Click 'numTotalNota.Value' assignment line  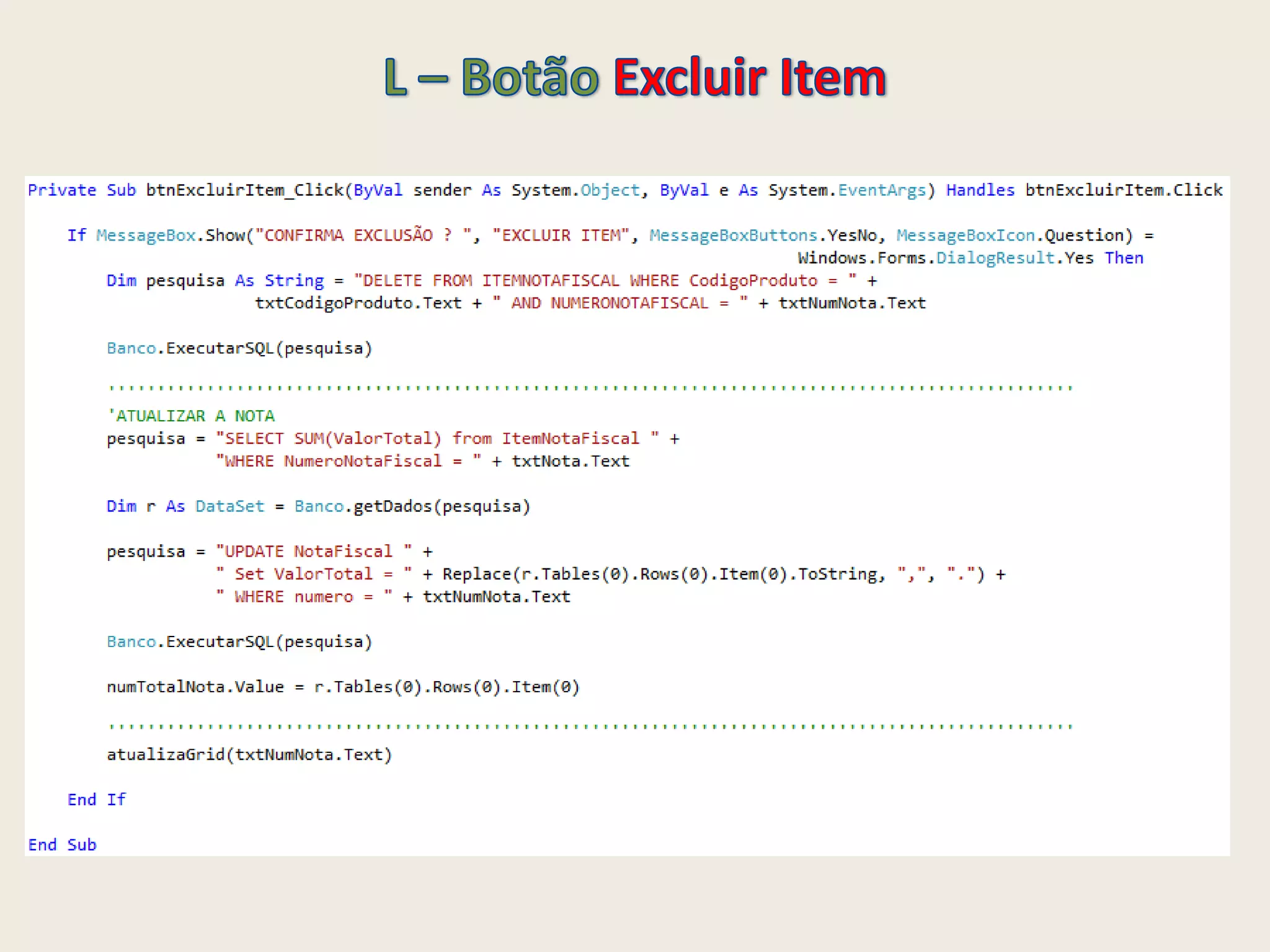pyautogui.click(x=343, y=687)
